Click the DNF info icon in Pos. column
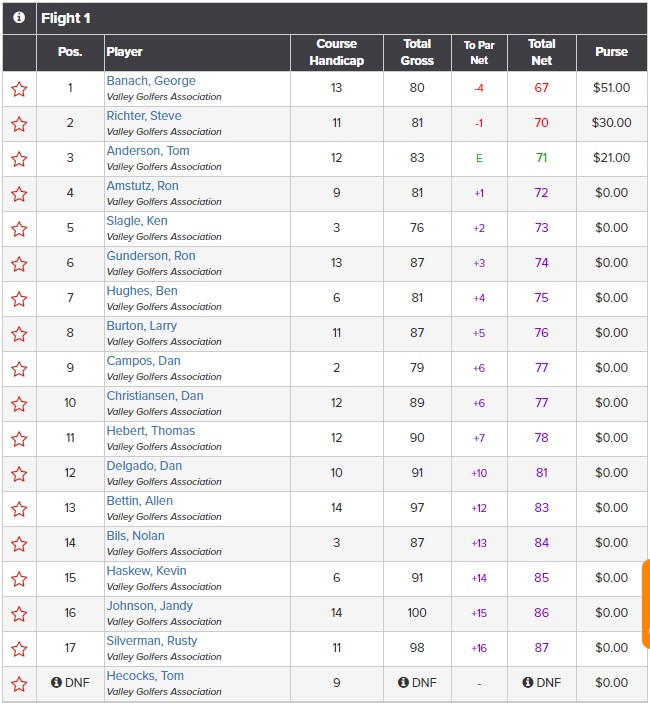Viewport: 650px width, 703px height. tap(56, 682)
